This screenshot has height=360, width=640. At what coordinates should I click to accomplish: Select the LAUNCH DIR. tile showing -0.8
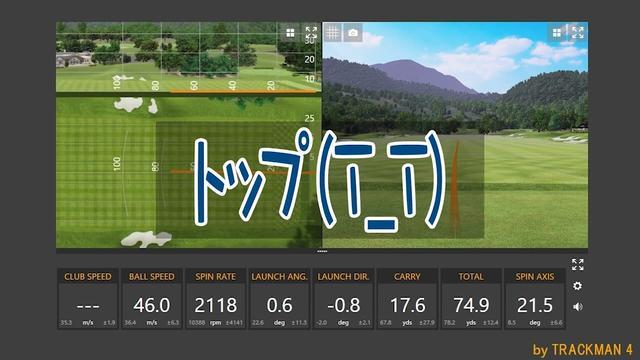click(343, 298)
